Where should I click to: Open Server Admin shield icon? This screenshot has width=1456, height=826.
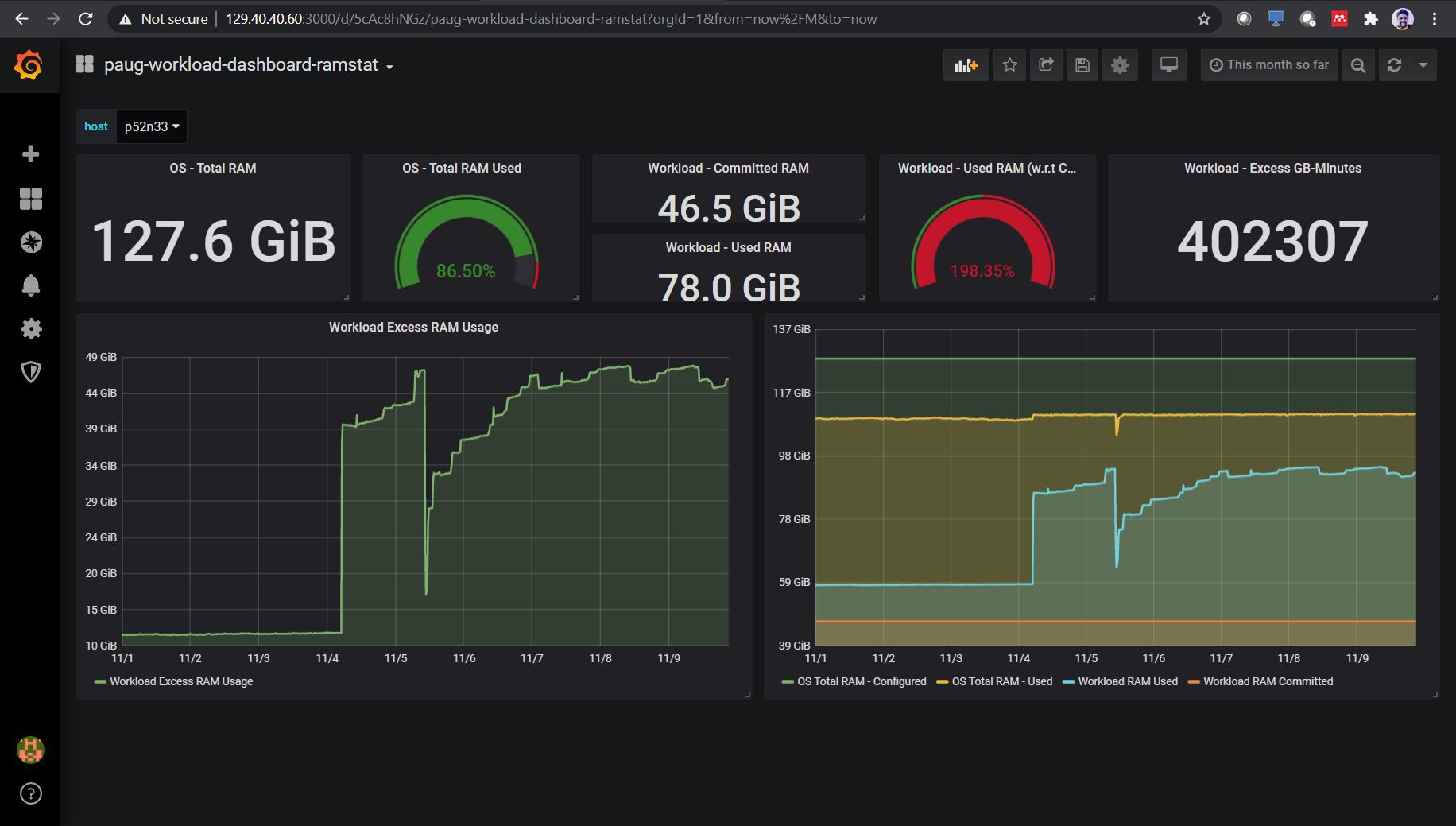pyautogui.click(x=31, y=371)
